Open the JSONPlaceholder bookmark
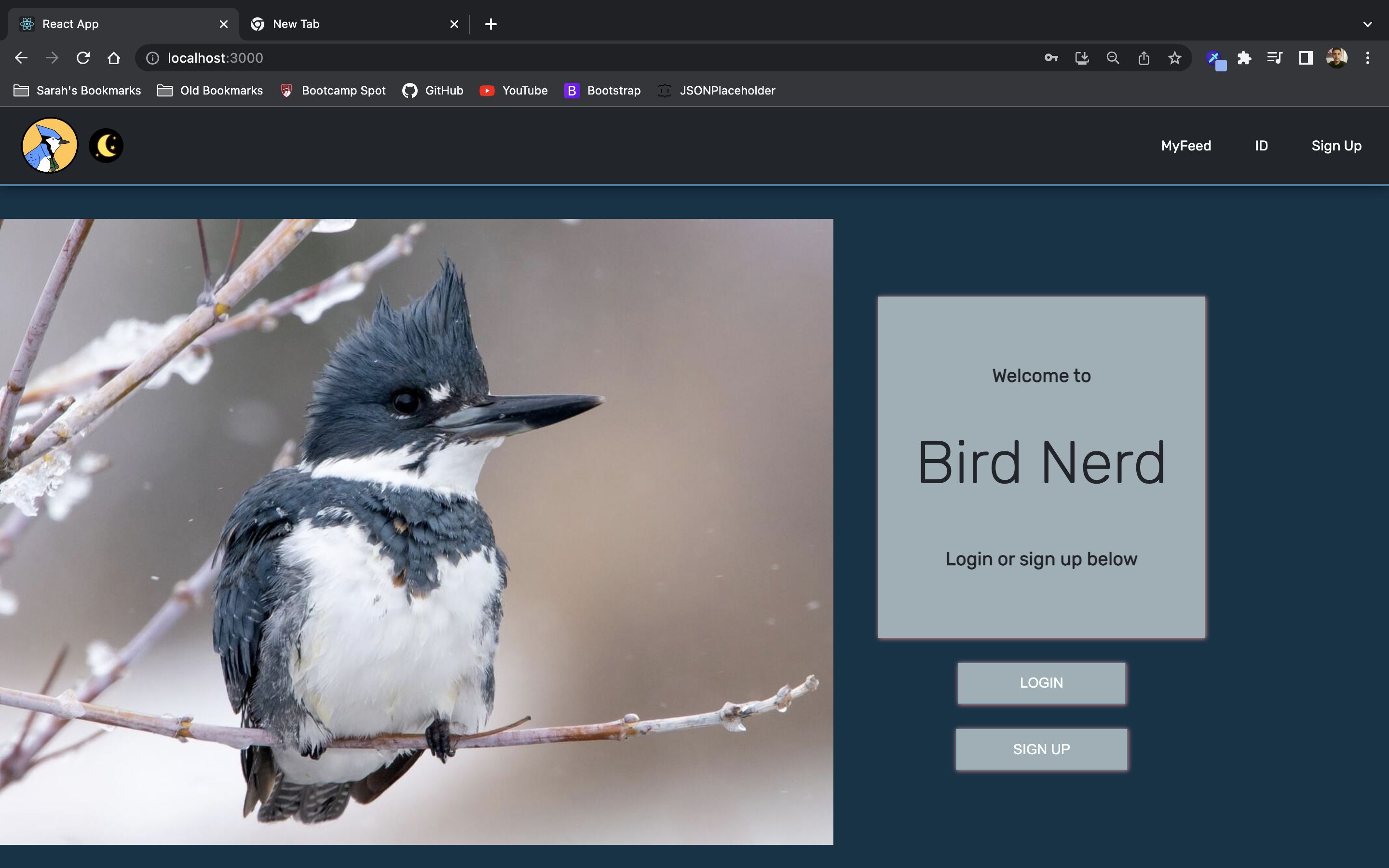The height and width of the screenshot is (868, 1389). [x=716, y=91]
